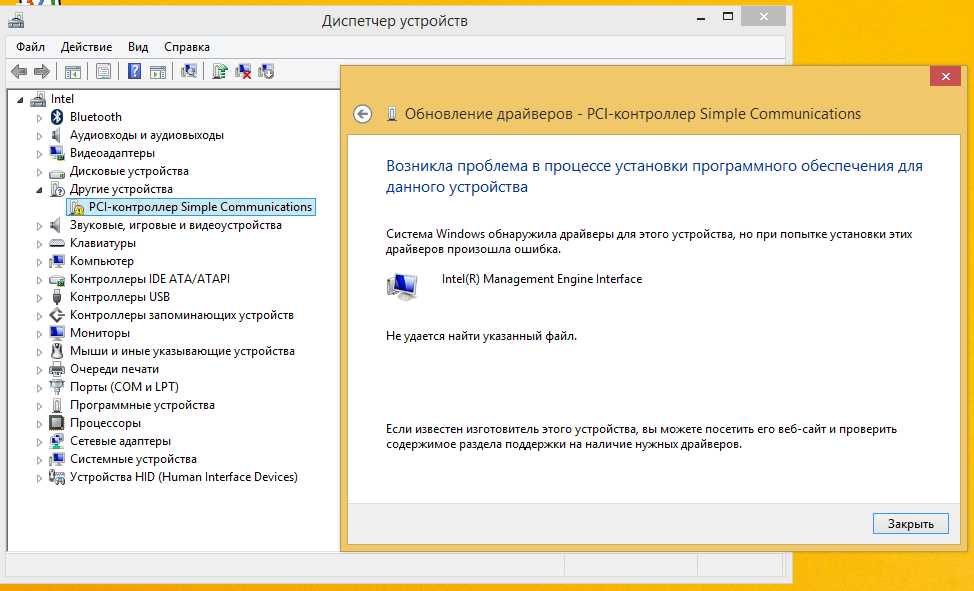The width and height of the screenshot is (974, 591).
Task: Select the Очереди печати row
Action: (114, 369)
